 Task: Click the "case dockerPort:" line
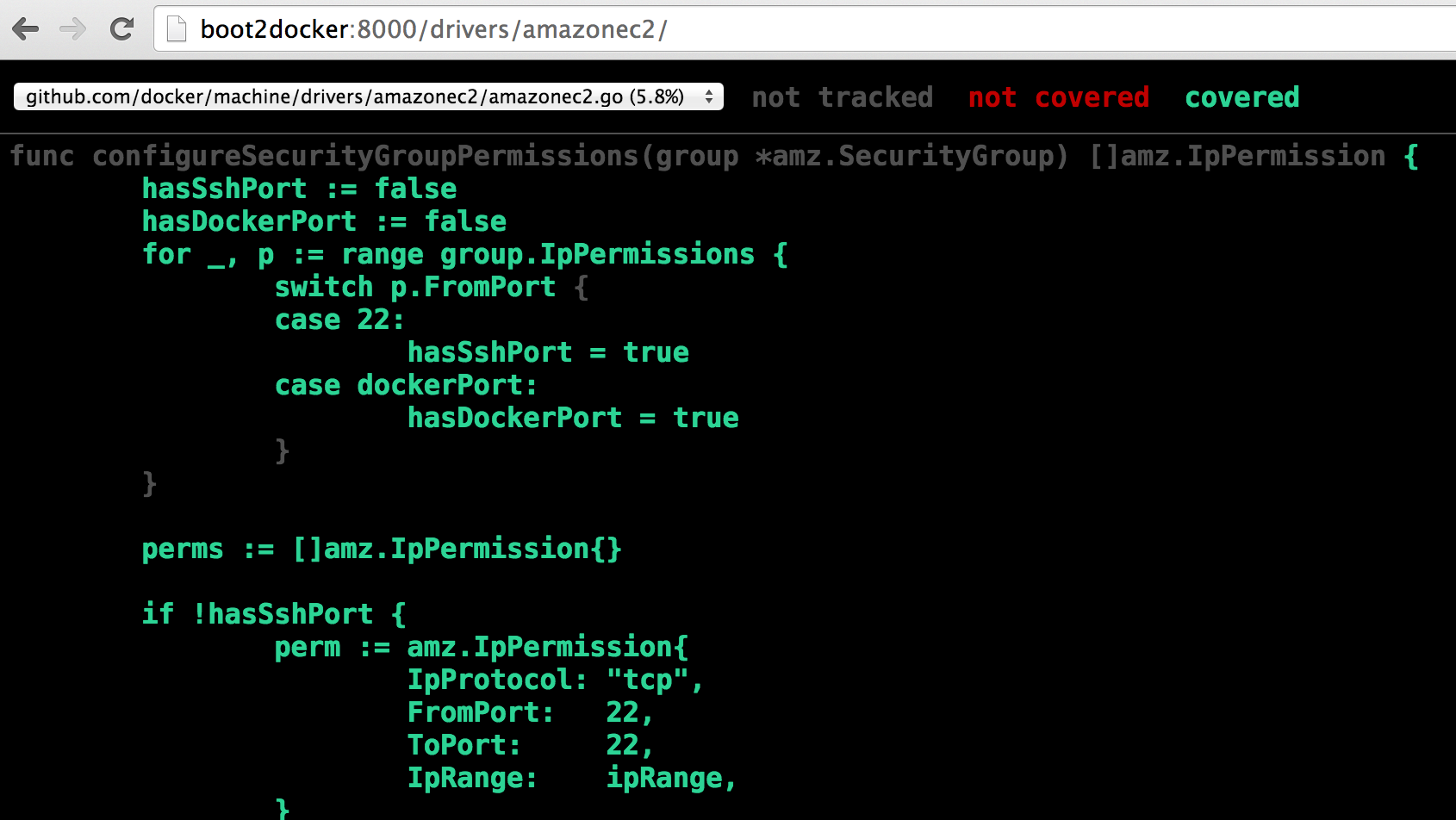point(406,385)
